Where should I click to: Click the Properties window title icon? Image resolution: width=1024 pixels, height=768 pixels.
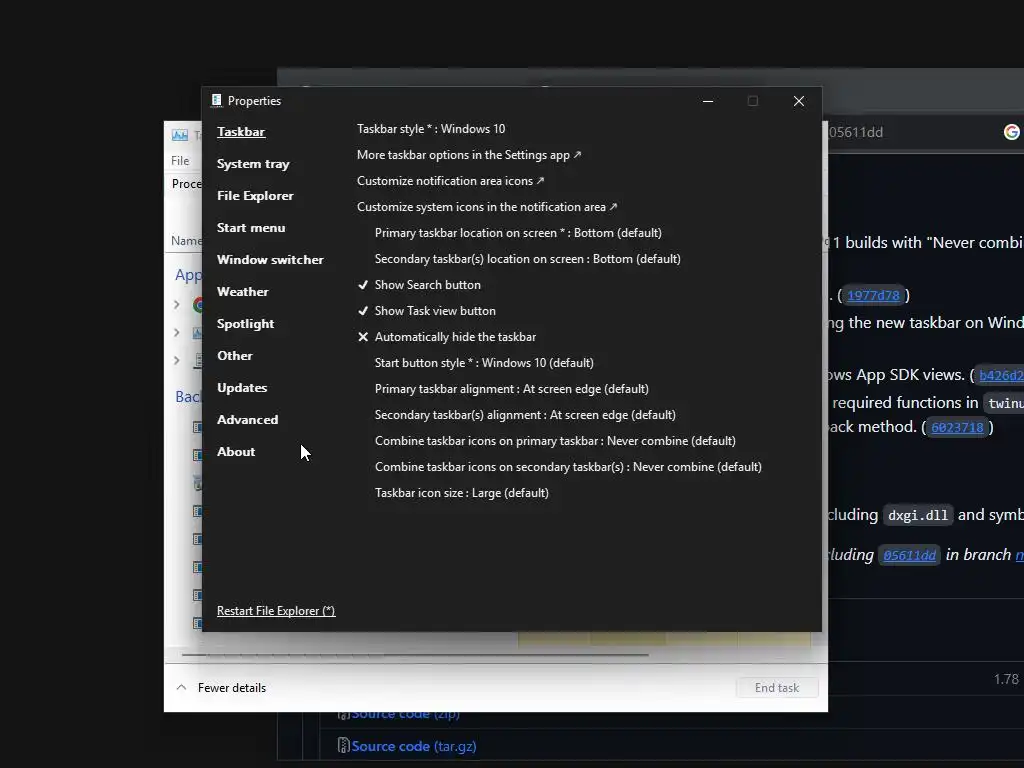217,101
